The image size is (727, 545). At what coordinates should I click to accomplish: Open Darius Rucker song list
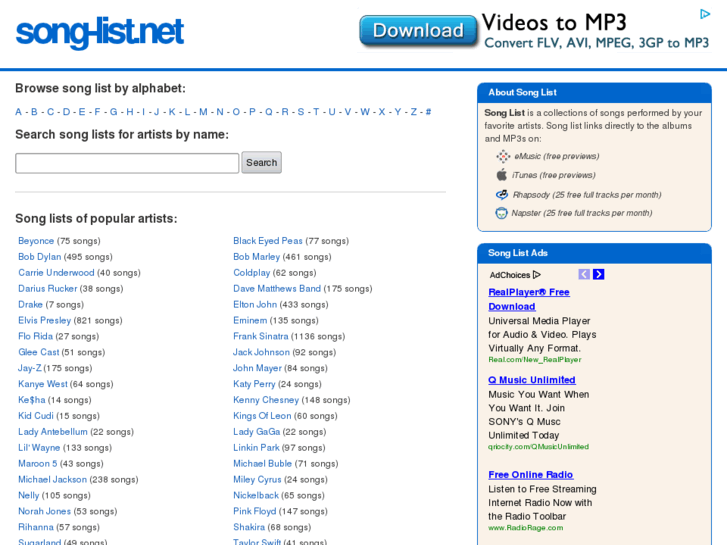(x=47, y=289)
